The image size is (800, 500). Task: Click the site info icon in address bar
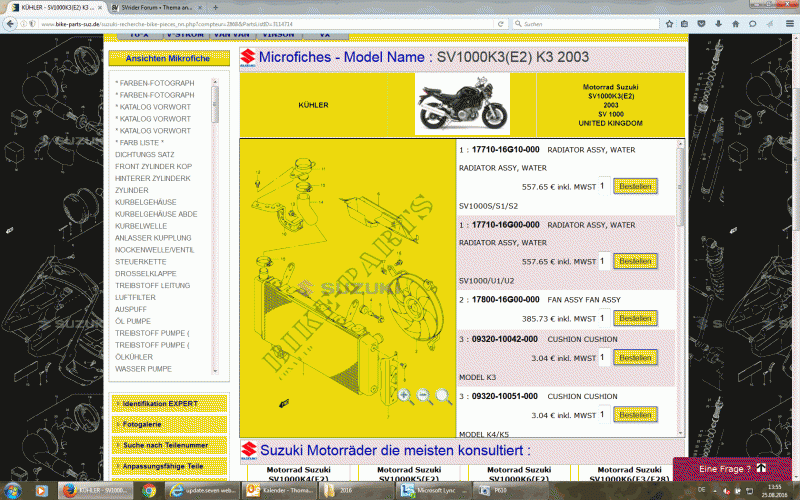[23, 24]
